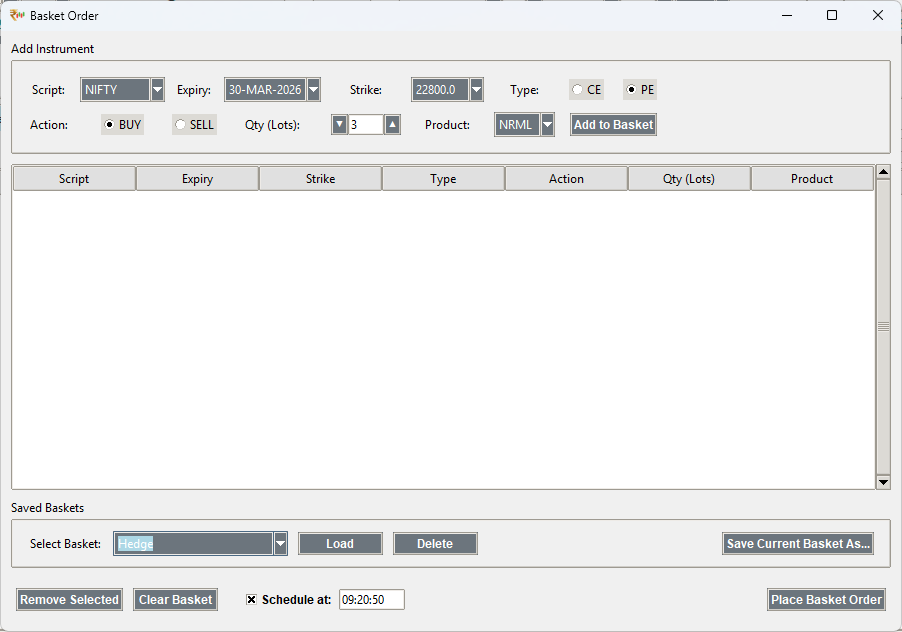Image resolution: width=902 pixels, height=632 pixels.
Task: Delete the selected saved basket
Action: (x=435, y=543)
